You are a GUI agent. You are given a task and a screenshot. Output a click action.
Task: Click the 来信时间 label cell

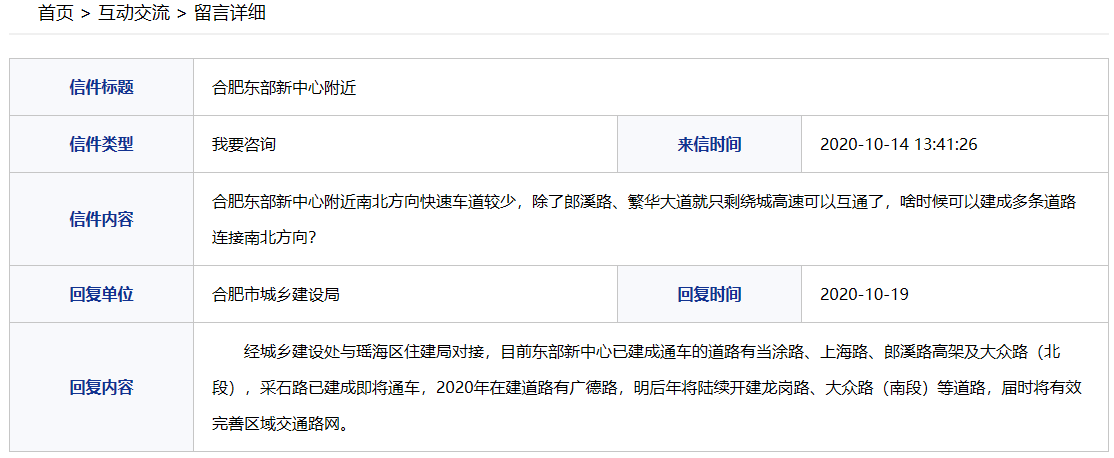[x=710, y=144]
